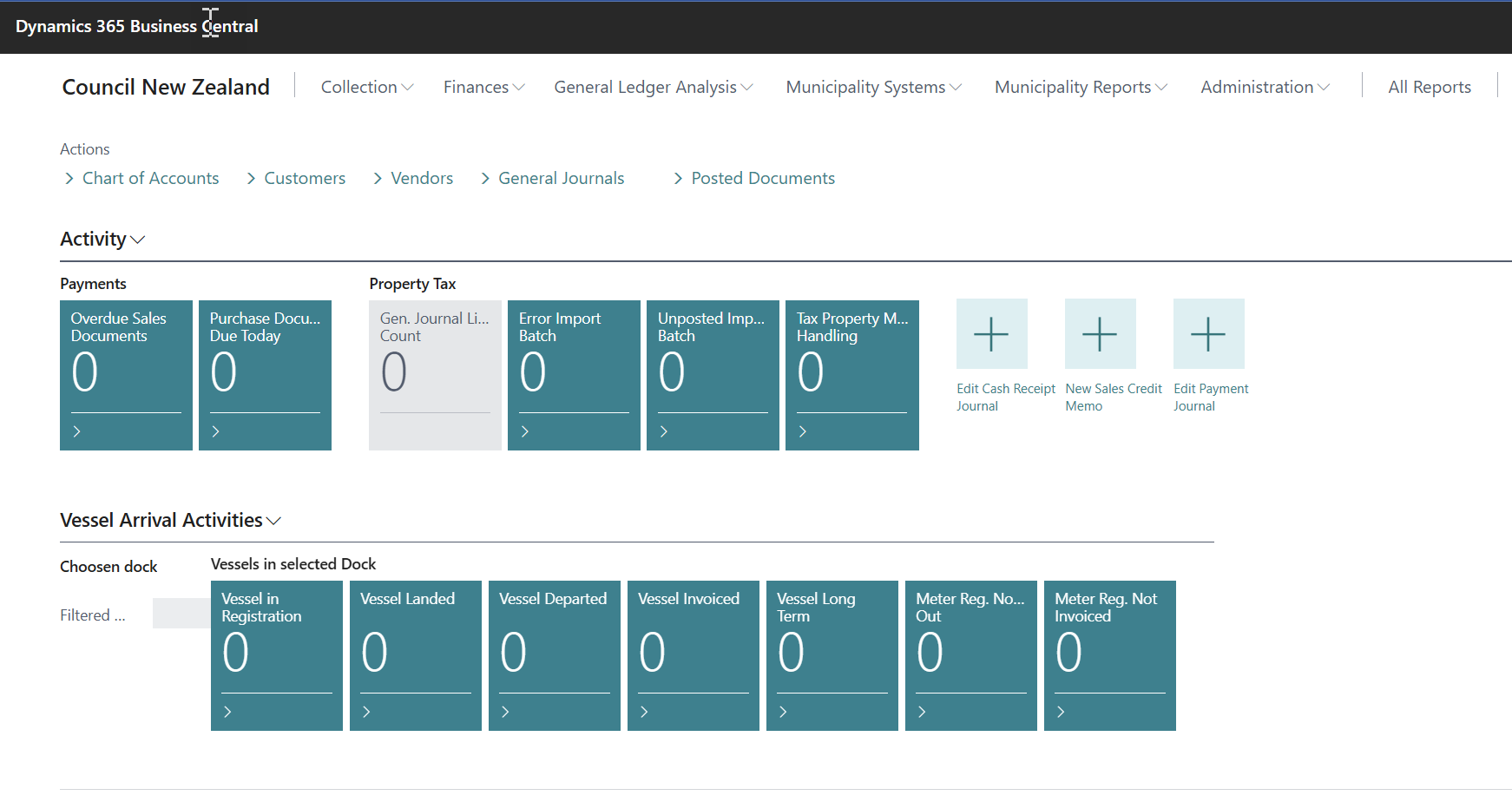Go to Posted Documents
Screen dimensions: 1512x802
[x=762, y=178]
